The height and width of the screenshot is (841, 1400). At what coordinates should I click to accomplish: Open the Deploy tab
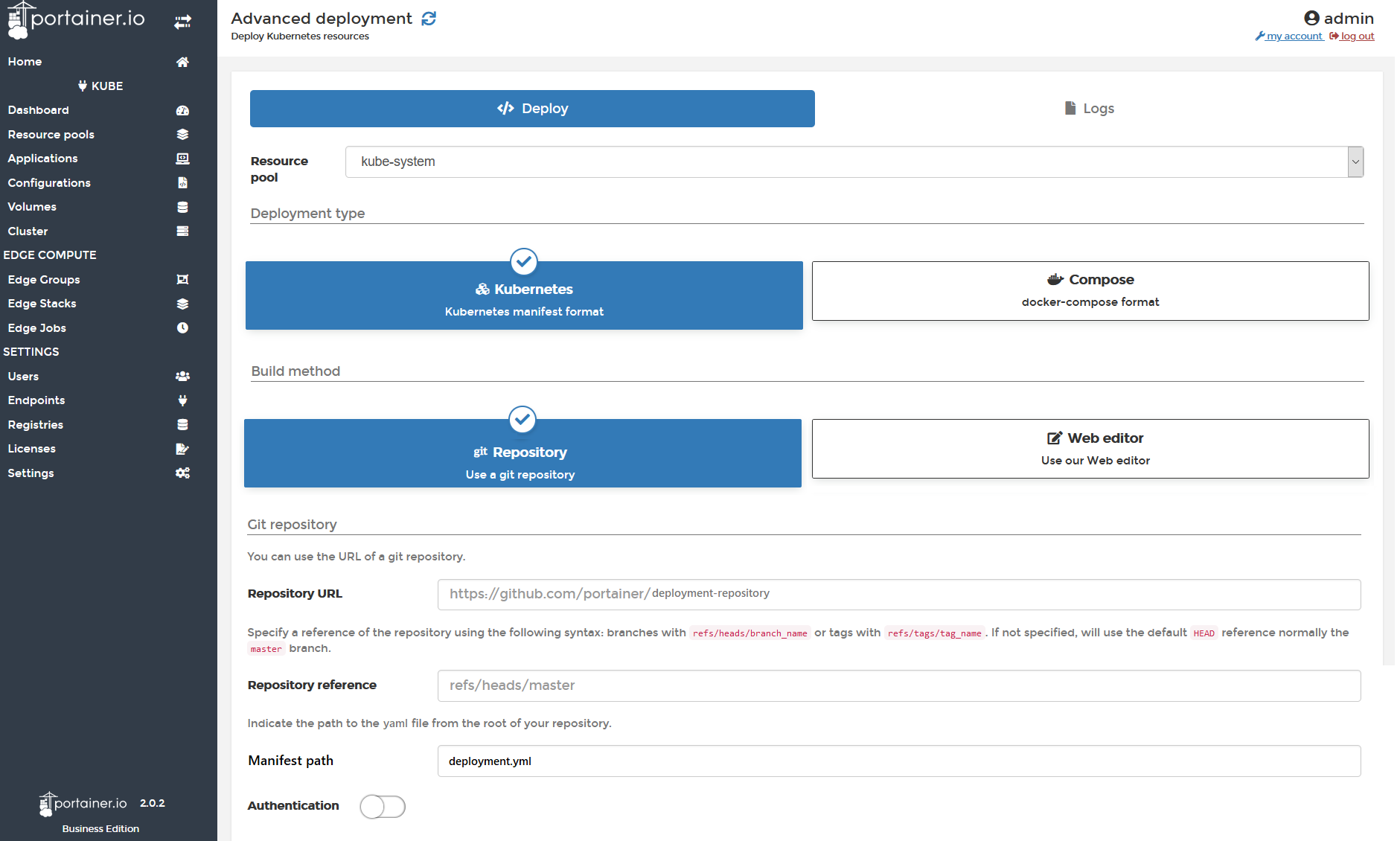click(532, 109)
